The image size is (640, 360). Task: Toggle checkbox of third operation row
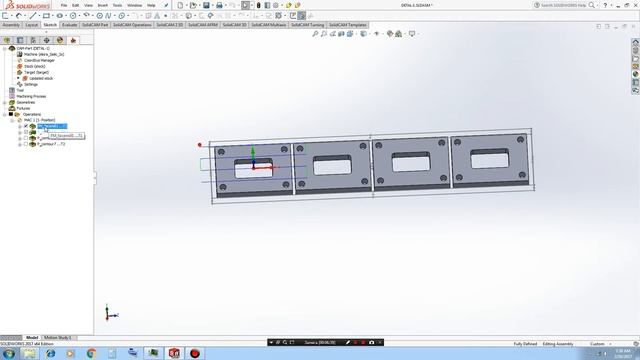pos(26,138)
